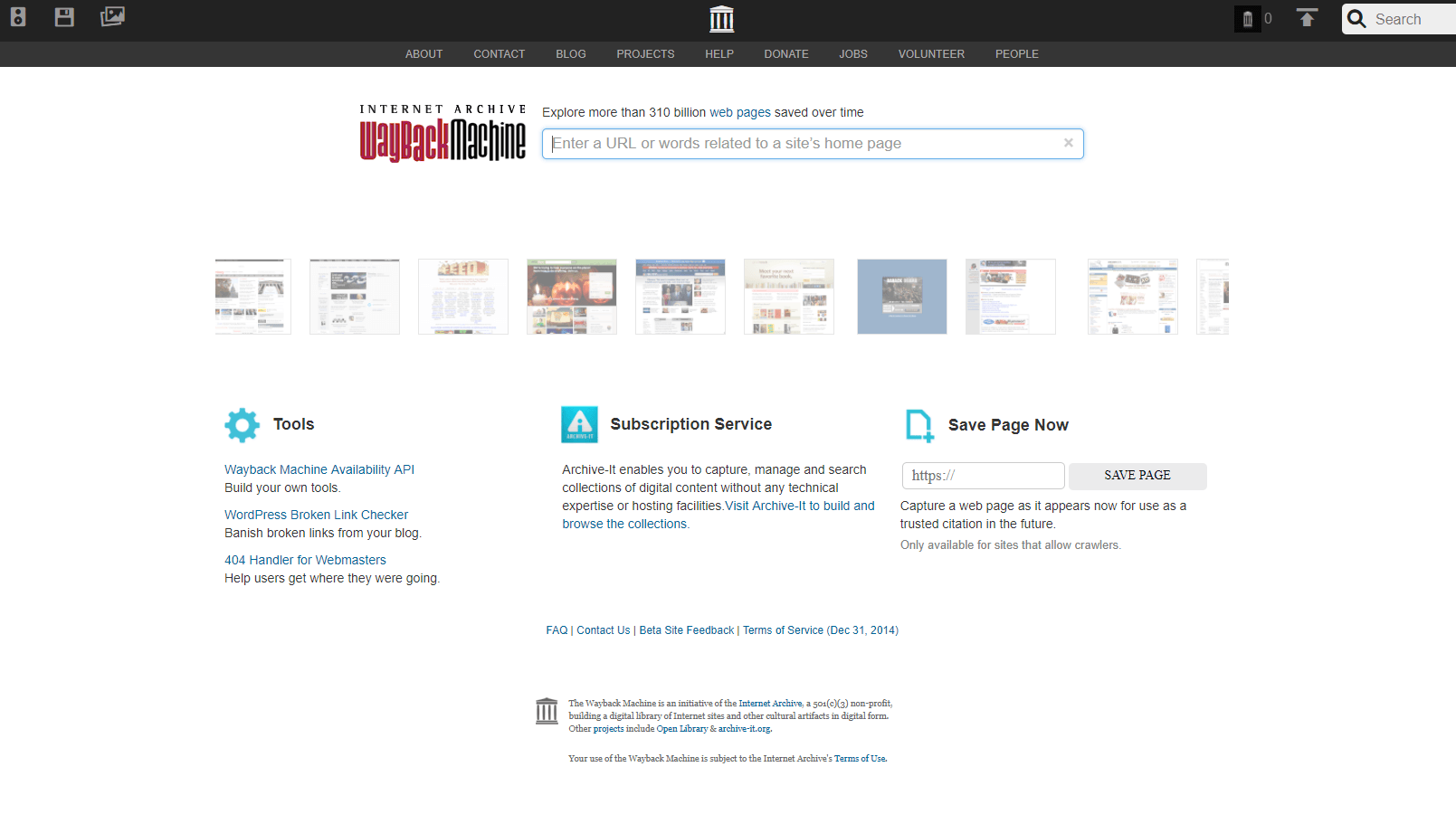Click the upload arrow icon
This screenshot has width=1456, height=814.
click(x=1307, y=18)
